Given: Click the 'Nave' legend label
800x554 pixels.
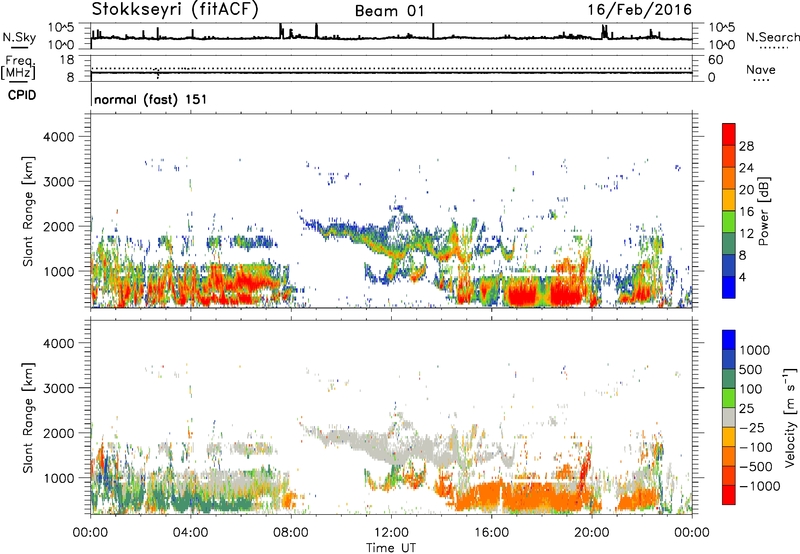Looking at the screenshot, I should point(761,69).
